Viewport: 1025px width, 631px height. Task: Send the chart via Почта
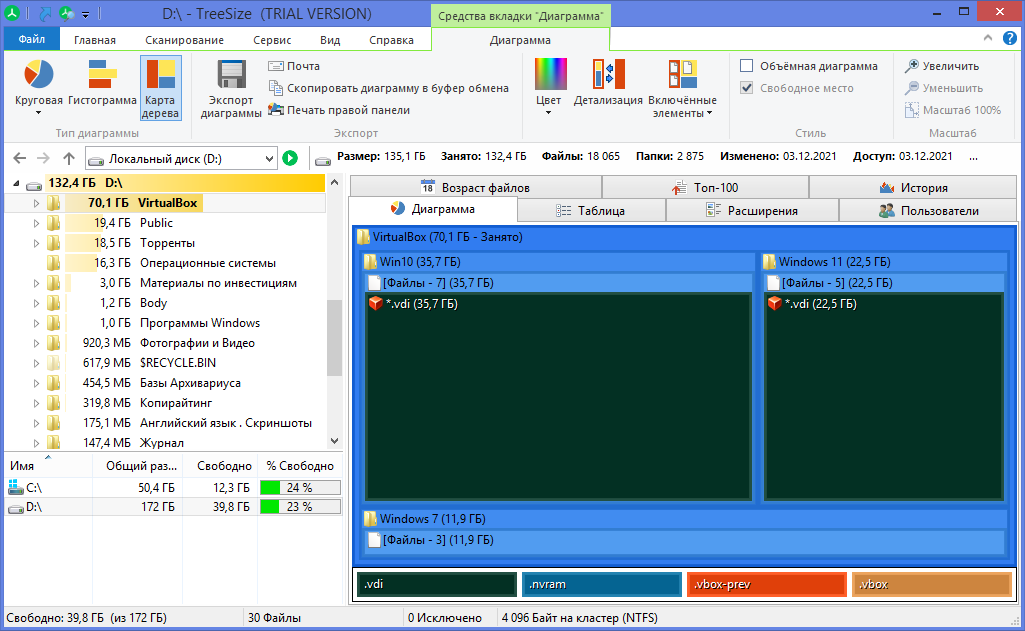pos(294,66)
